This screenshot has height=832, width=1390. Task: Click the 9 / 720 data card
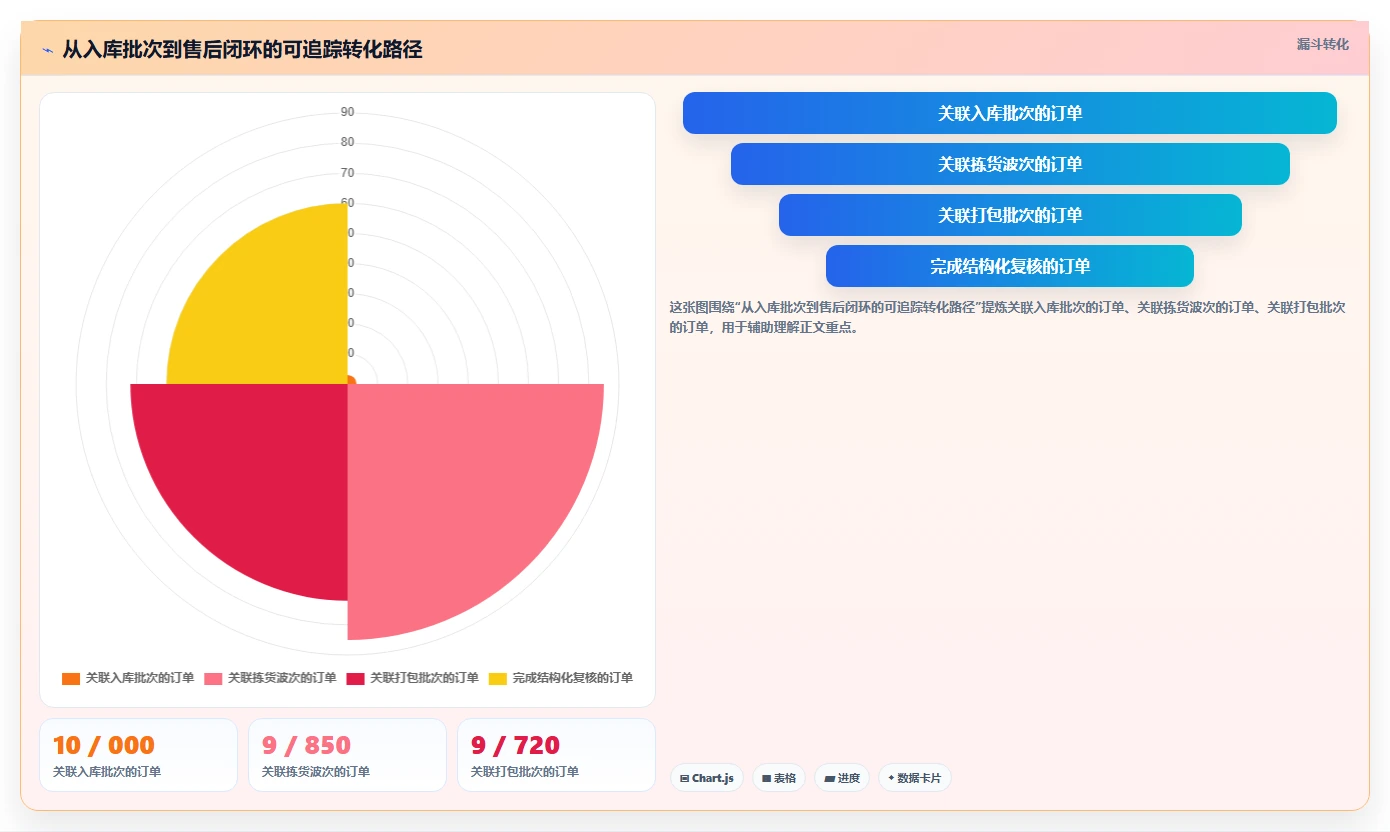click(556, 755)
